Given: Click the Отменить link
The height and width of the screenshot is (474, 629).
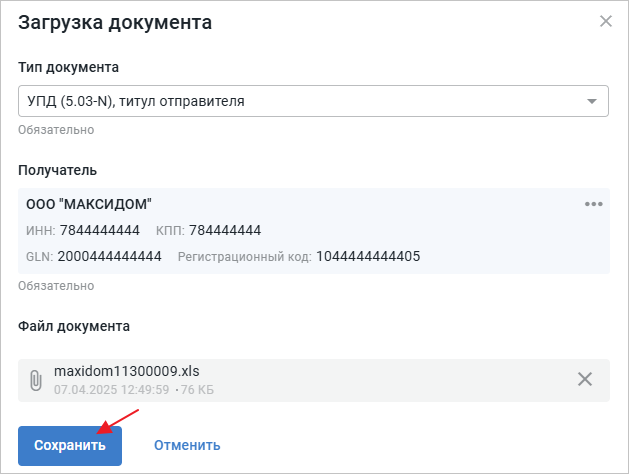Looking at the screenshot, I should coord(187,445).
